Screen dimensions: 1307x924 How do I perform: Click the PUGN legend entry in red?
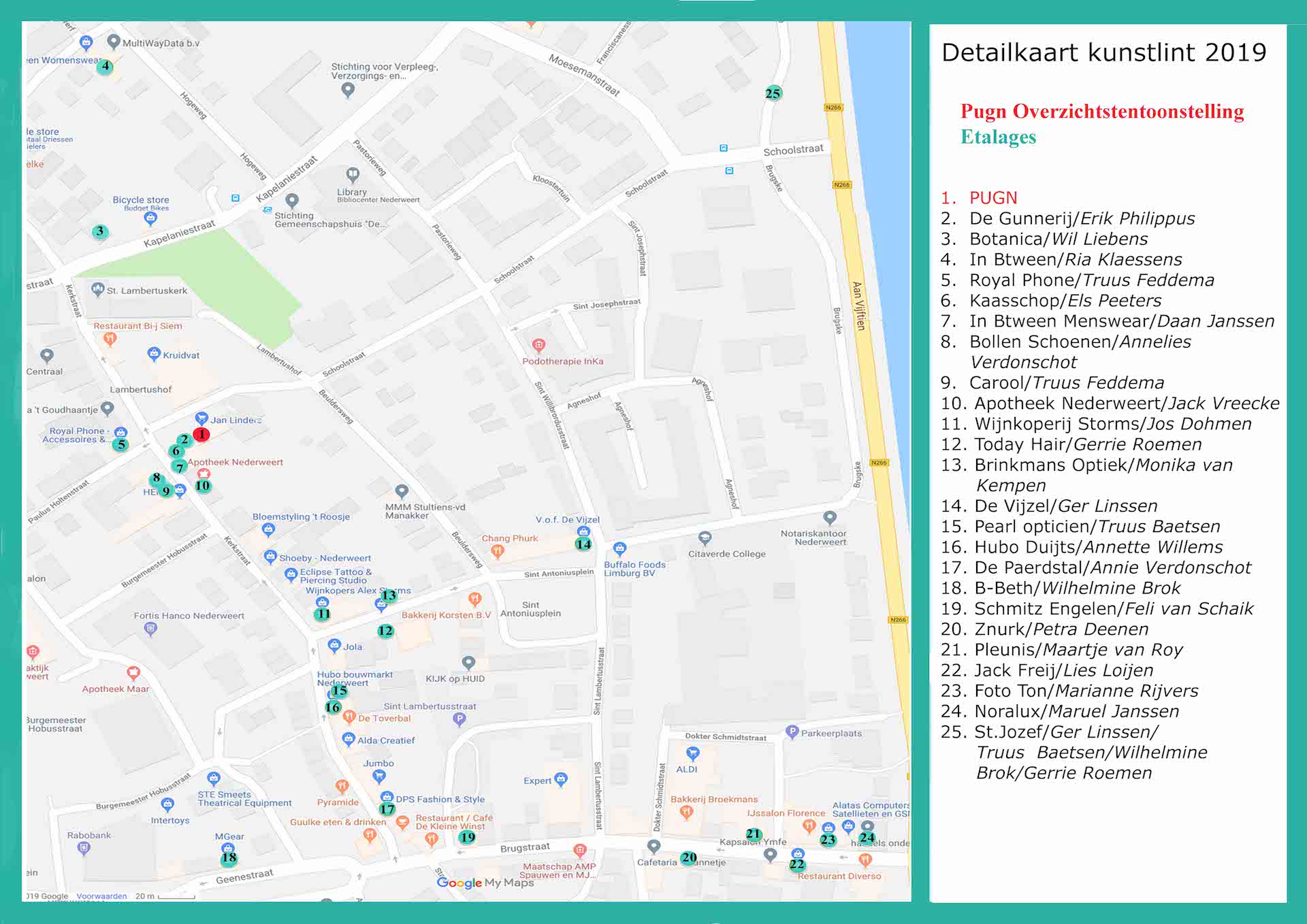coord(993,198)
